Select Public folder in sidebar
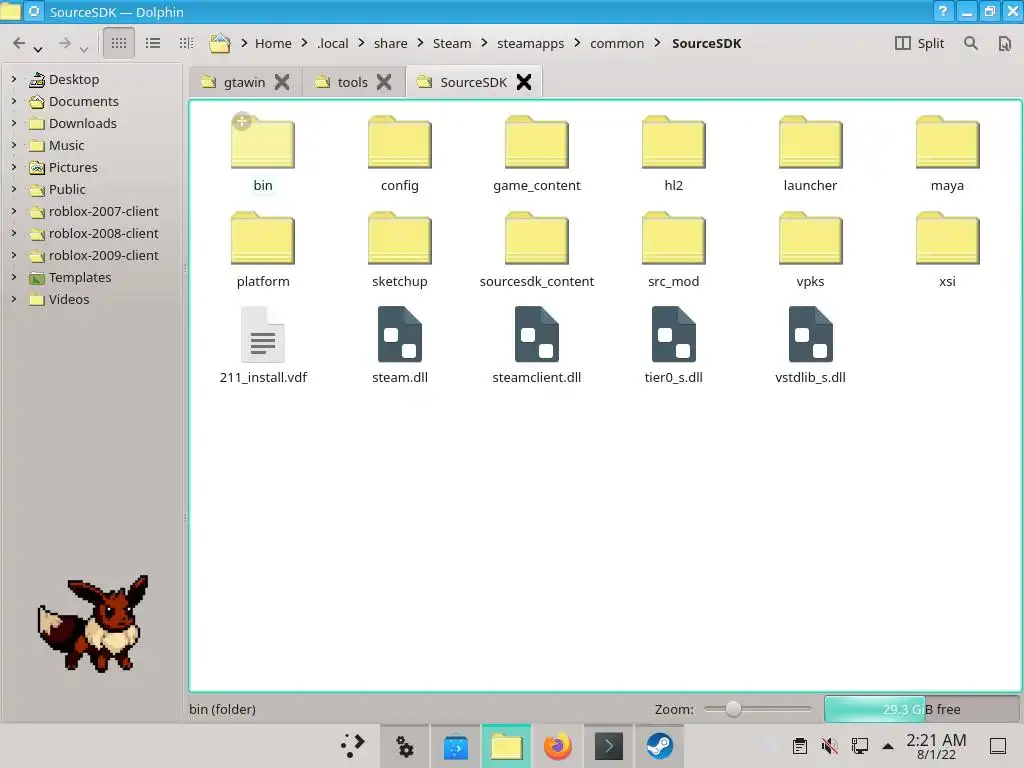Screen dimensions: 1024x768 click(x=57, y=189)
